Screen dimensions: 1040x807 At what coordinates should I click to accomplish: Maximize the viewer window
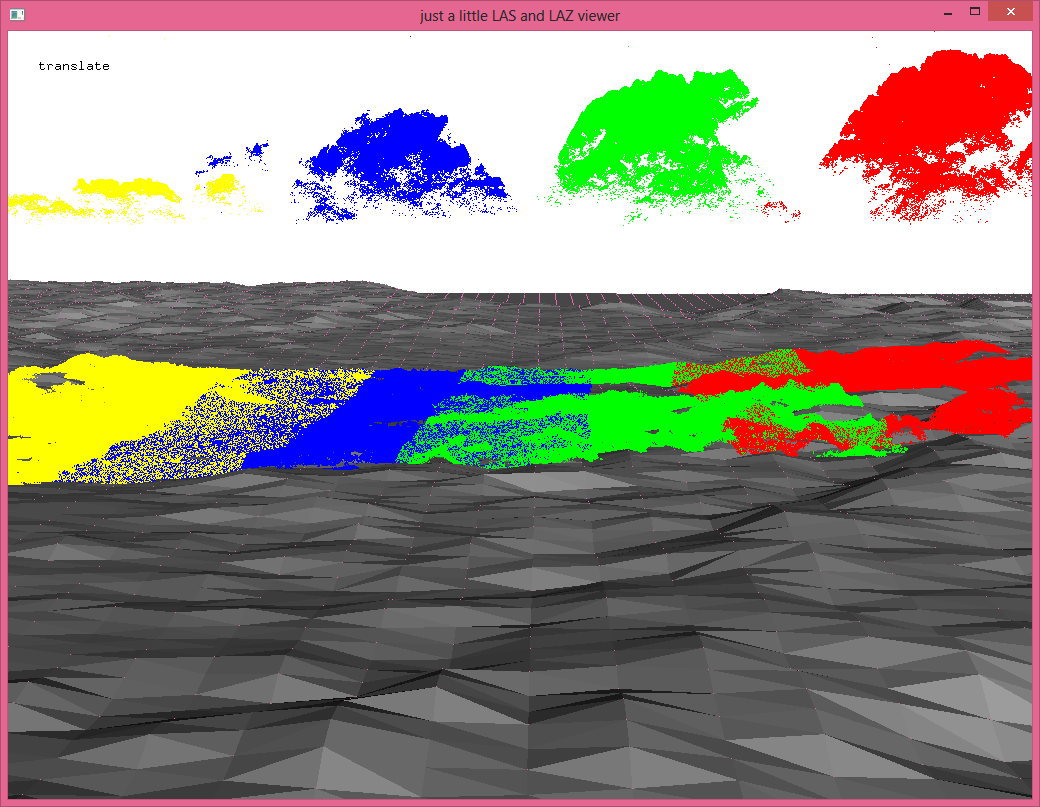(974, 13)
